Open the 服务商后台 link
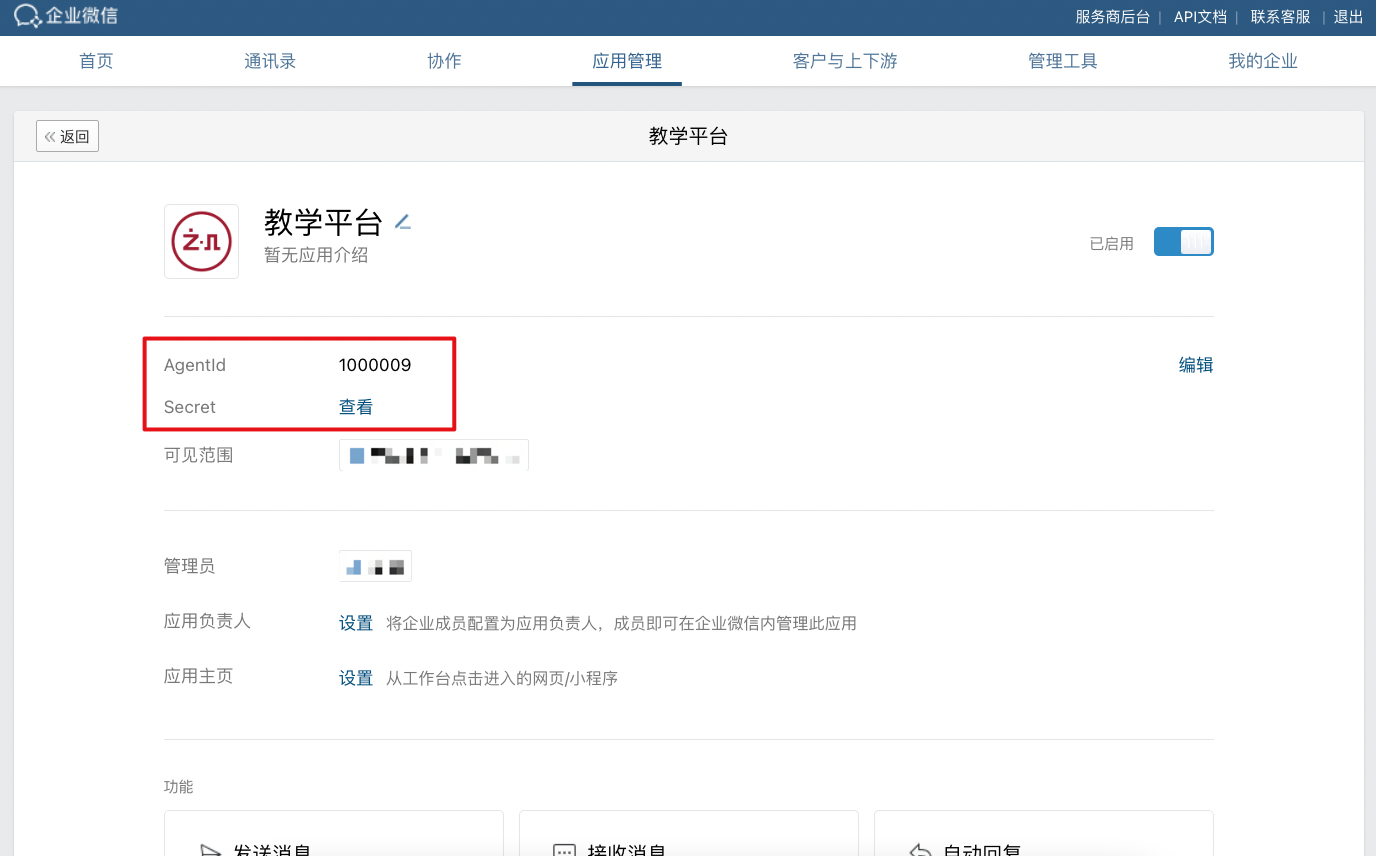Screen dimensions: 1376x856 (1112, 17)
